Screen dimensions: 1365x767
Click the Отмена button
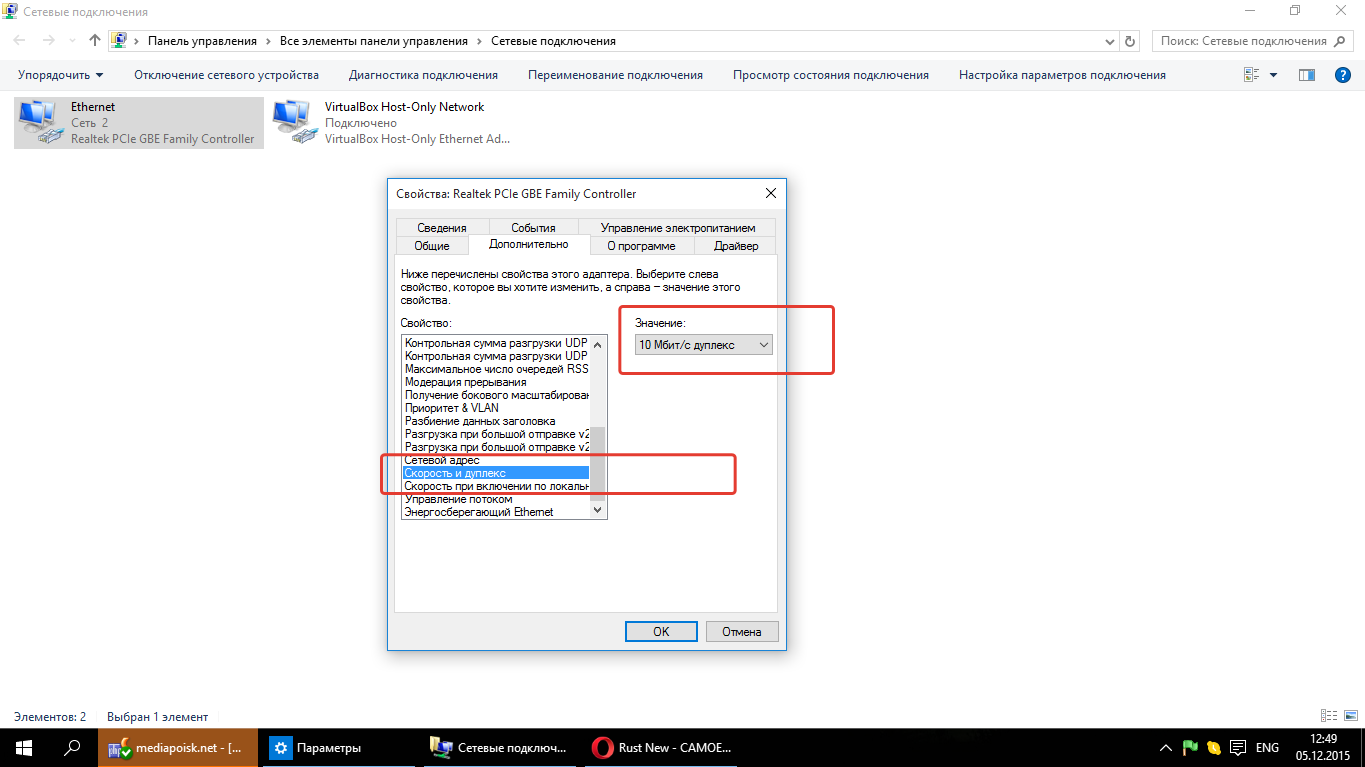pyautogui.click(x=742, y=631)
